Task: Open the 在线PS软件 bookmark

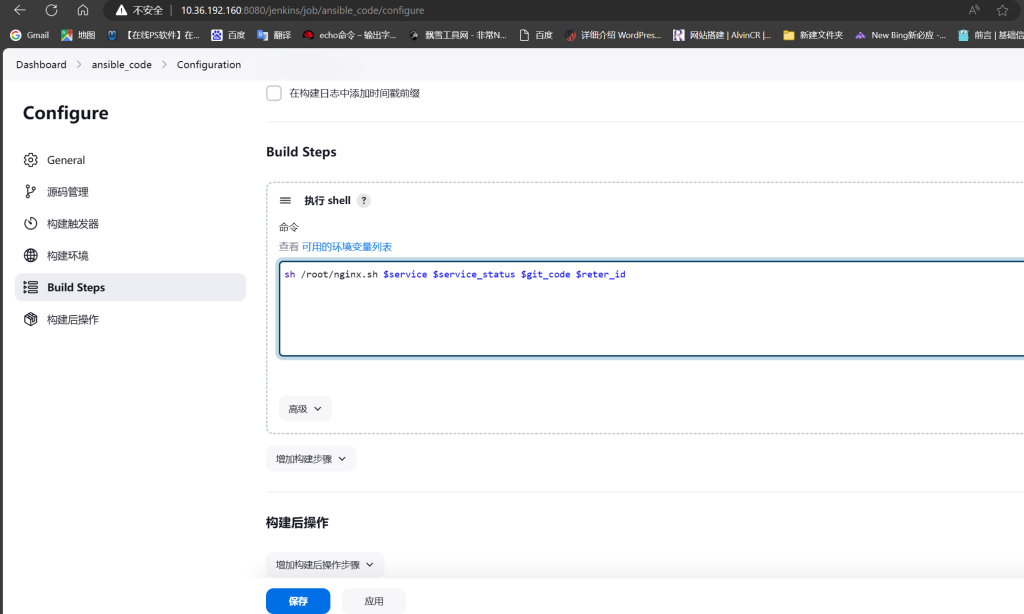Action: [x=153, y=35]
